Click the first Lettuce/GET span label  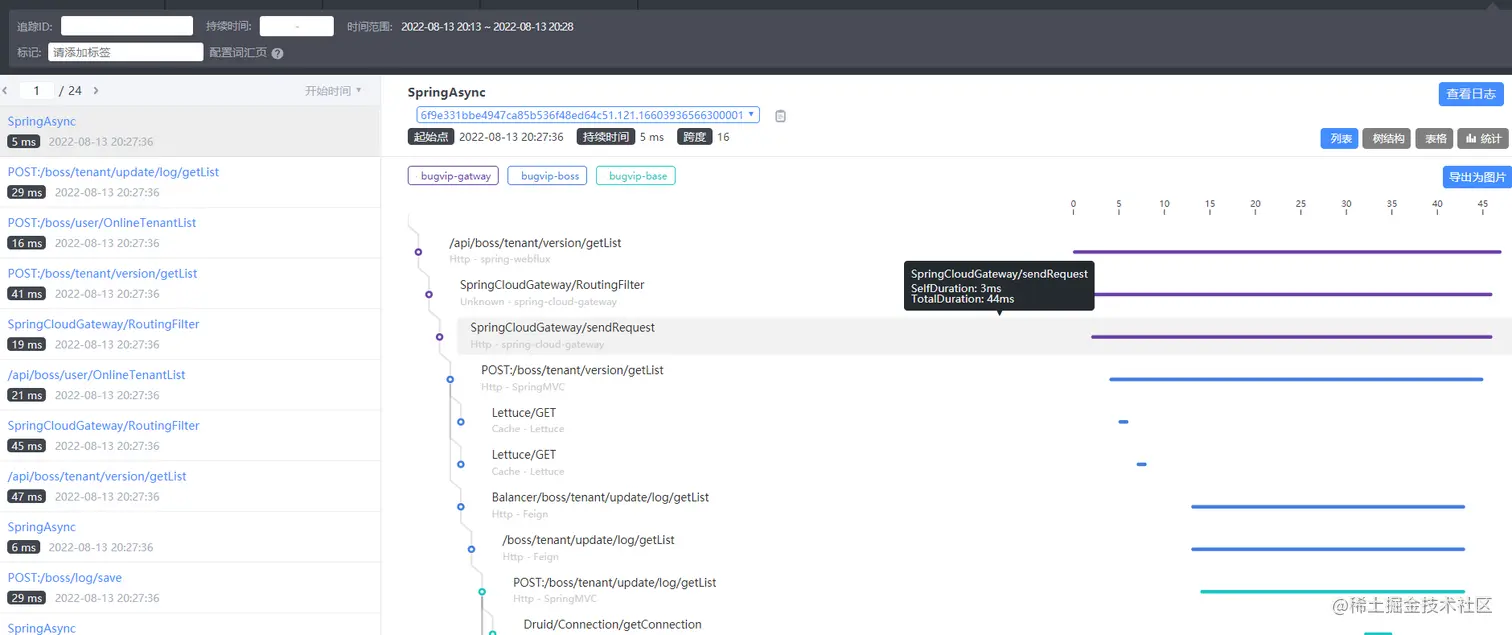pos(524,413)
